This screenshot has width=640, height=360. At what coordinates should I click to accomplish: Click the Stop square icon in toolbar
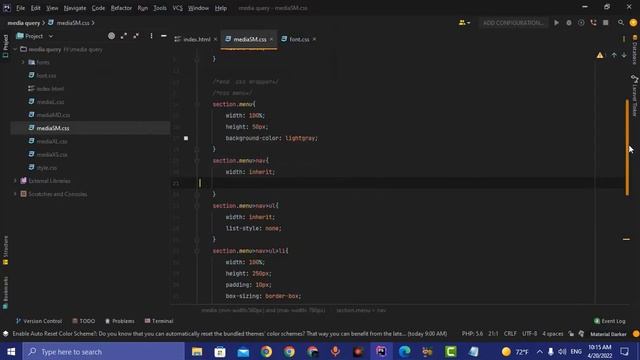pos(606,23)
